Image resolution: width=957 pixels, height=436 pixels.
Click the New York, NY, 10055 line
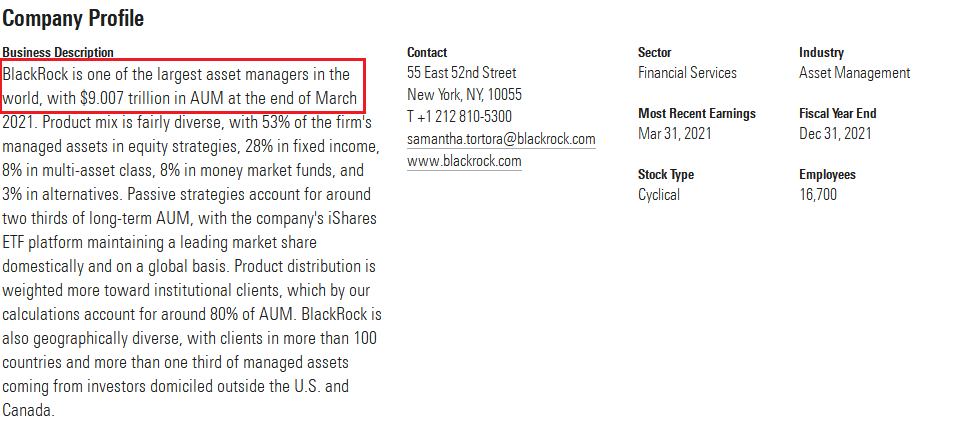pyautogui.click(x=464, y=95)
